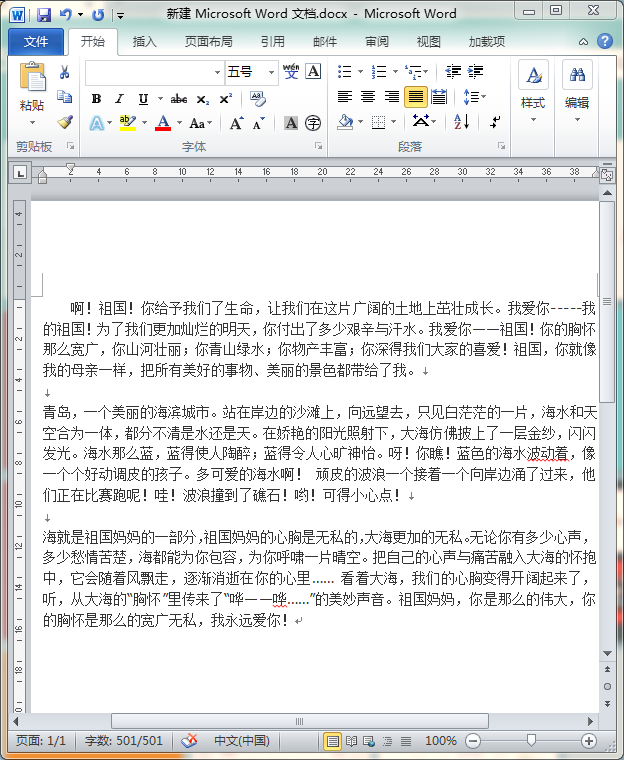Click Grow Font icon
The width and height of the screenshot is (624, 760).
(236, 123)
